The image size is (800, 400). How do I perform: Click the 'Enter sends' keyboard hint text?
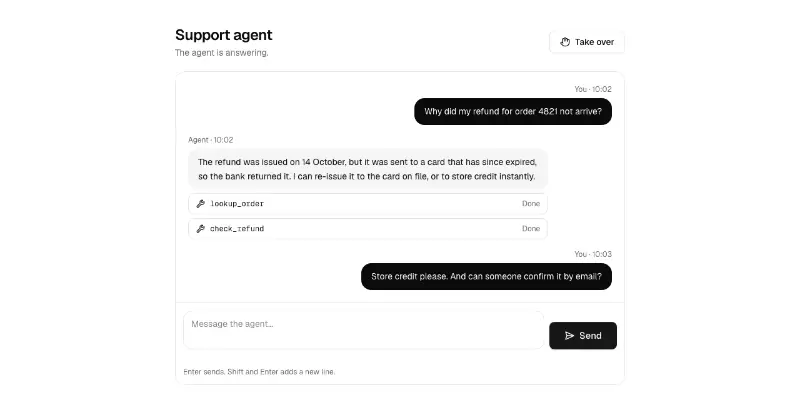tap(259, 372)
